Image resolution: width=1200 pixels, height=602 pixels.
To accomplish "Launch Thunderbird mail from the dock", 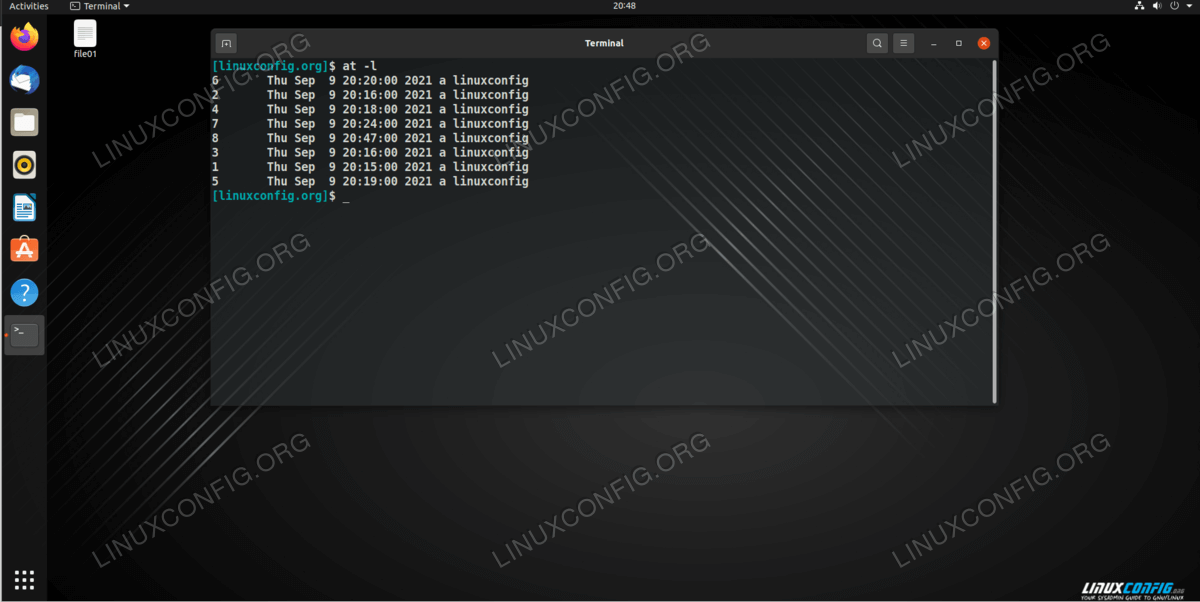I will click(24, 80).
